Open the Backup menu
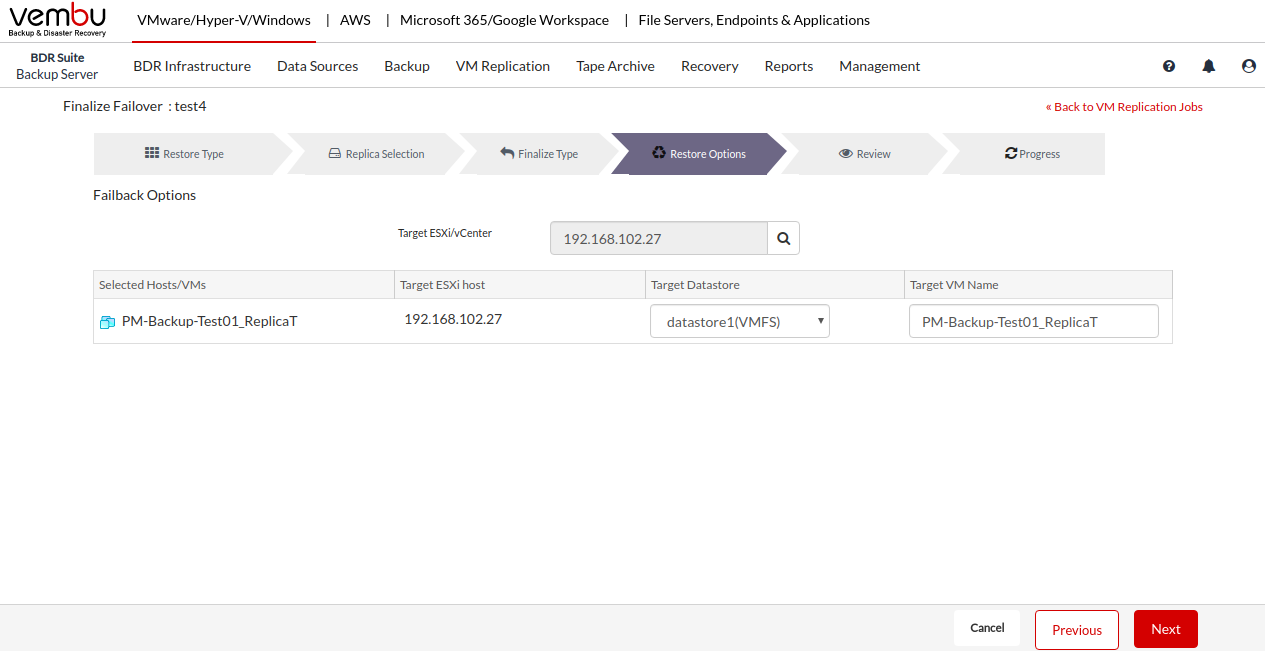This screenshot has height=651, width=1265. [407, 66]
